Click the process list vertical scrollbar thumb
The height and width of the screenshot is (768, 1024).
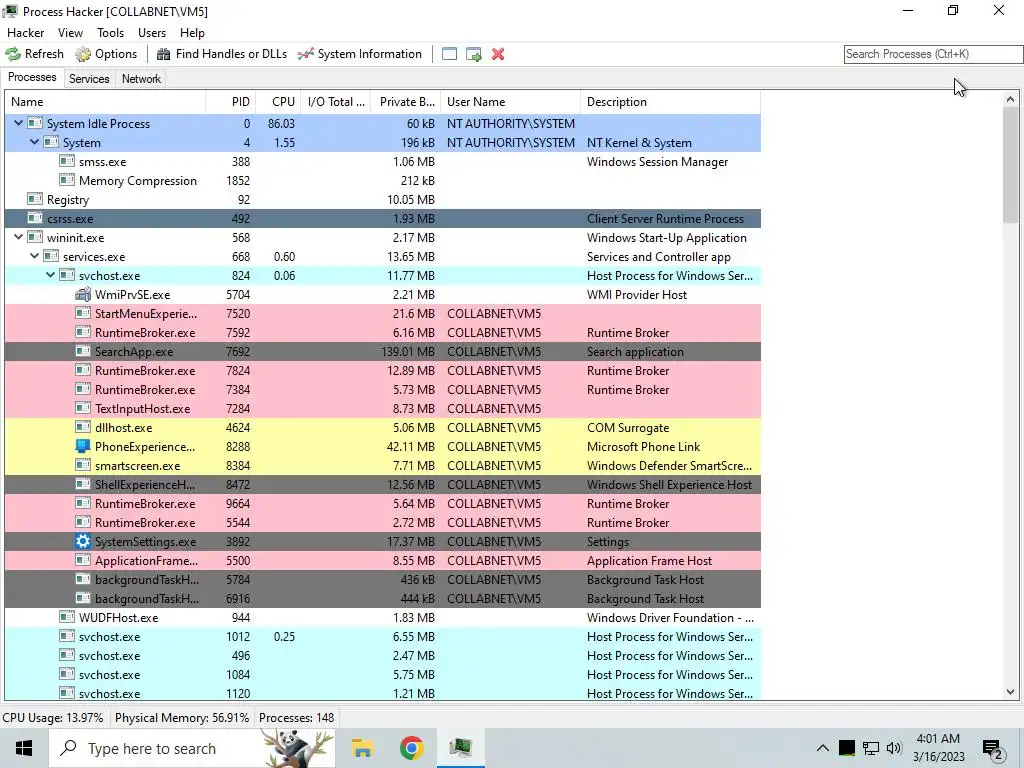click(x=1010, y=166)
